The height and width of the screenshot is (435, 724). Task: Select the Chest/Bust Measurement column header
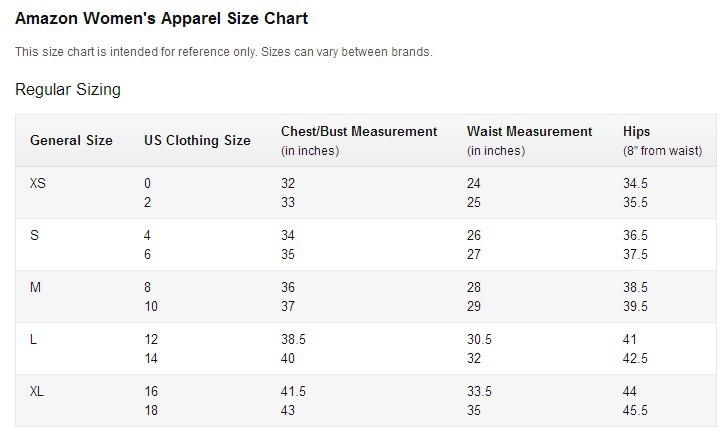[359, 140]
